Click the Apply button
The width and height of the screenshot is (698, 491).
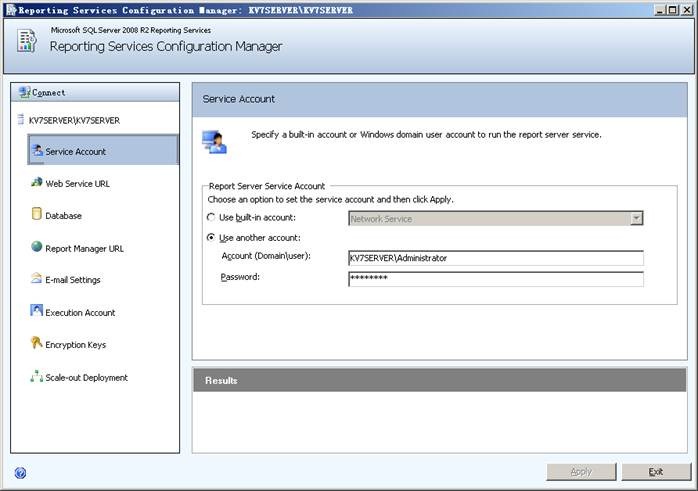coord(581,472)
